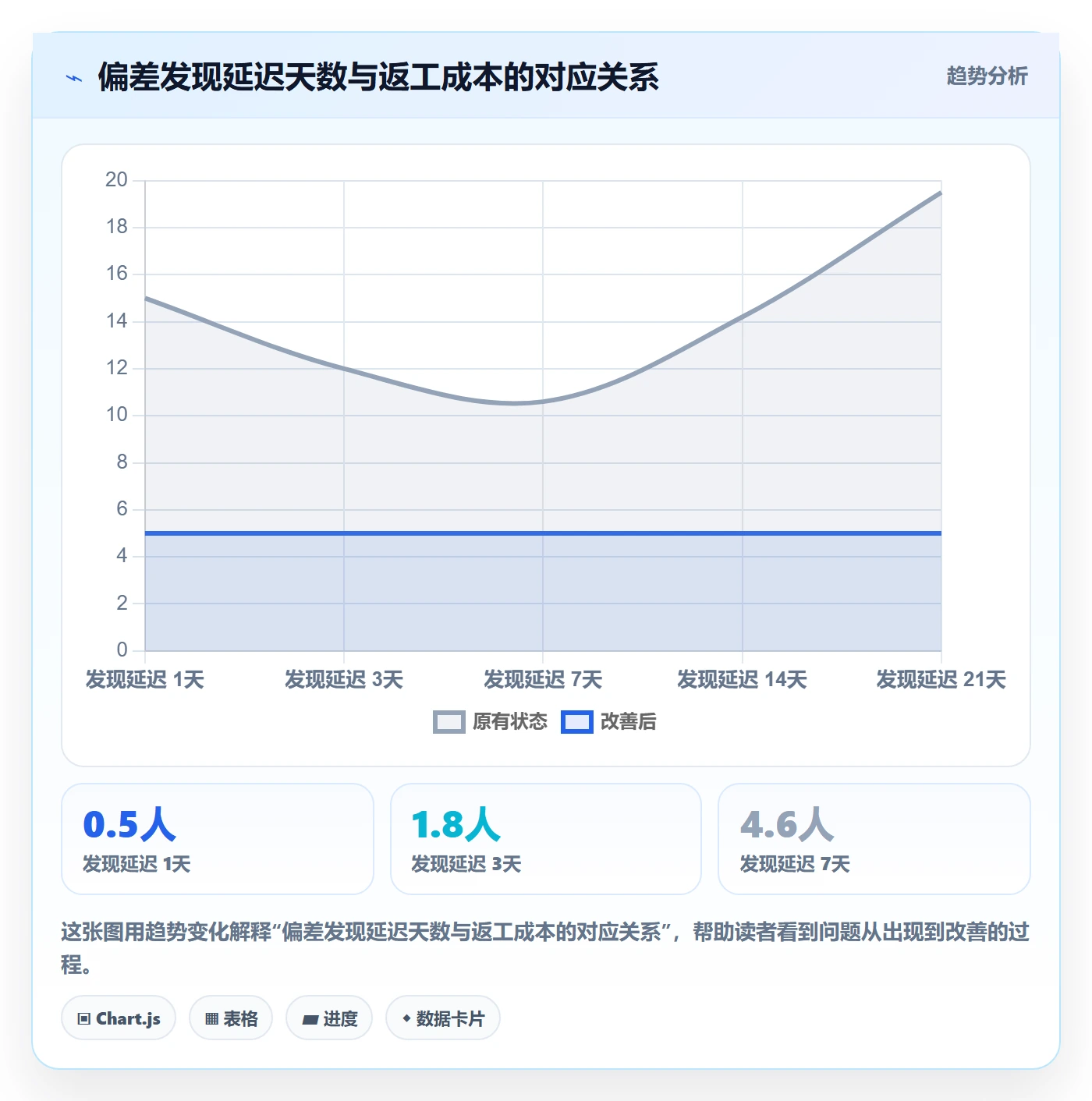
Task: Click the y-axis value 20
Action: tap(116, 180)
